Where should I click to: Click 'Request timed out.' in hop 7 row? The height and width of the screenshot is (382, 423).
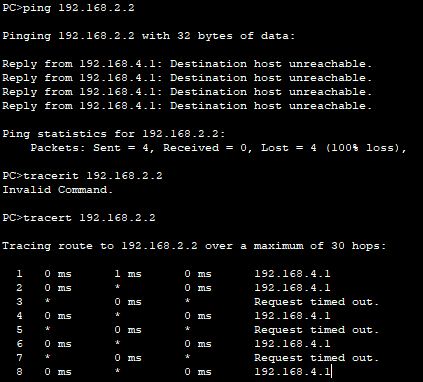(x=317, y=358)
